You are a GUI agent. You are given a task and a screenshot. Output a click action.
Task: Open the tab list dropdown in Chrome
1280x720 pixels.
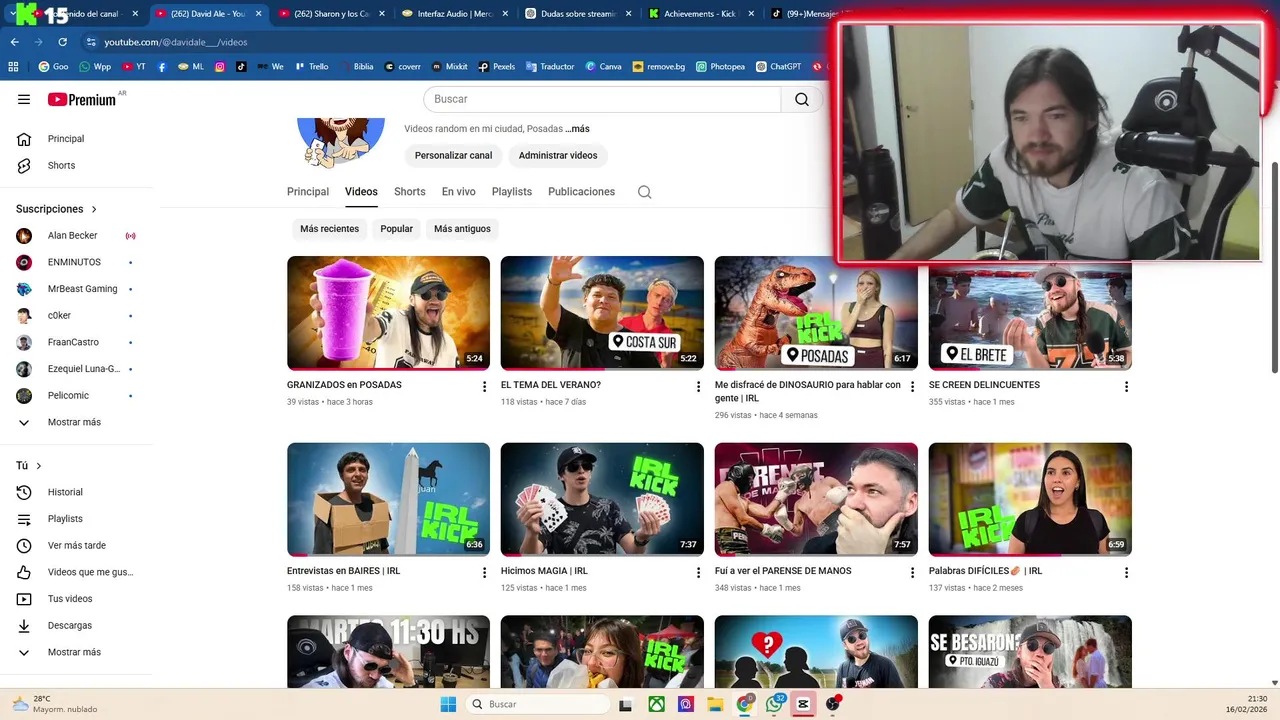pos(11,14)
